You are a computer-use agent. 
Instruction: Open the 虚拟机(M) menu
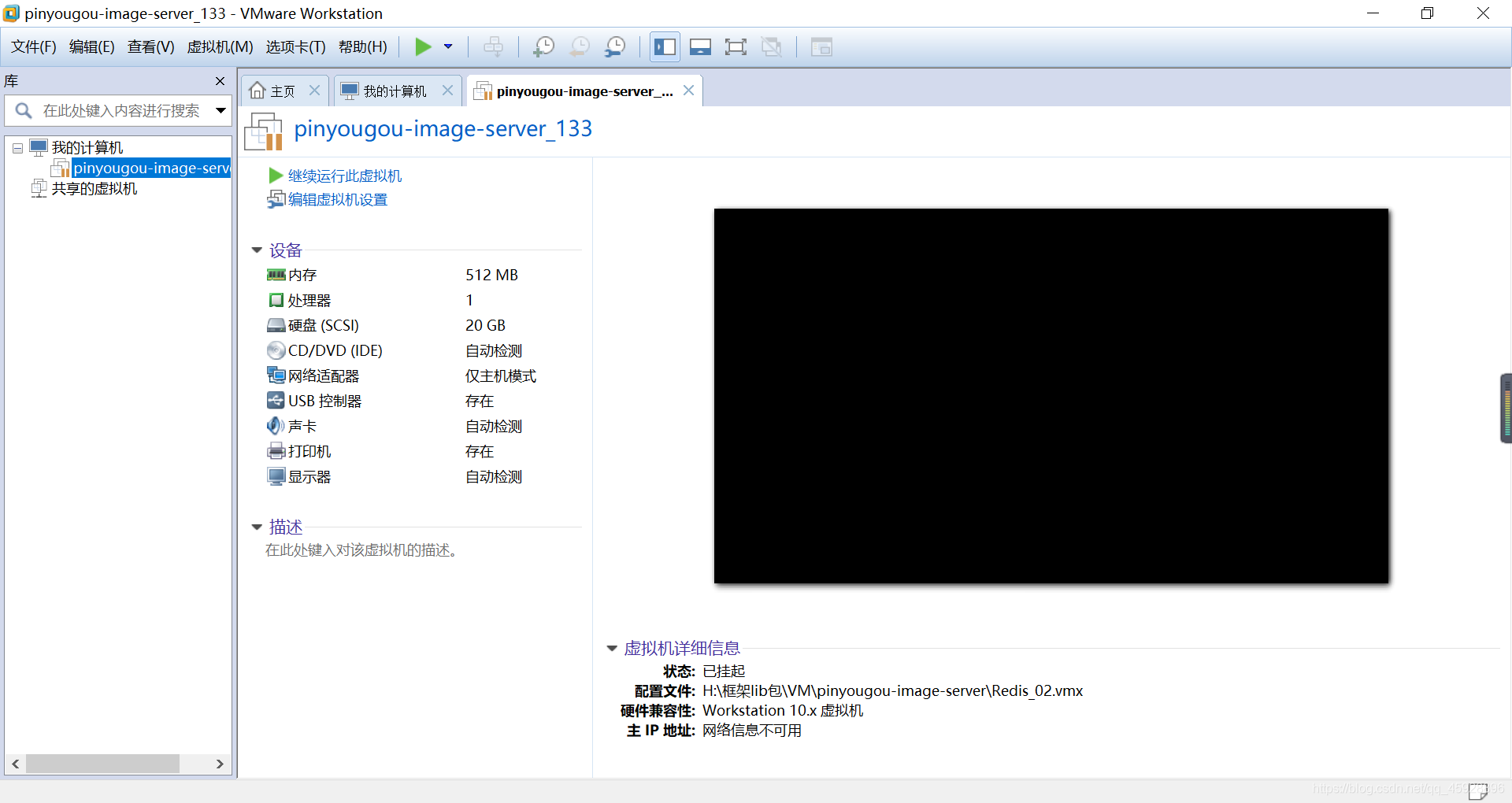coord(220,47)
